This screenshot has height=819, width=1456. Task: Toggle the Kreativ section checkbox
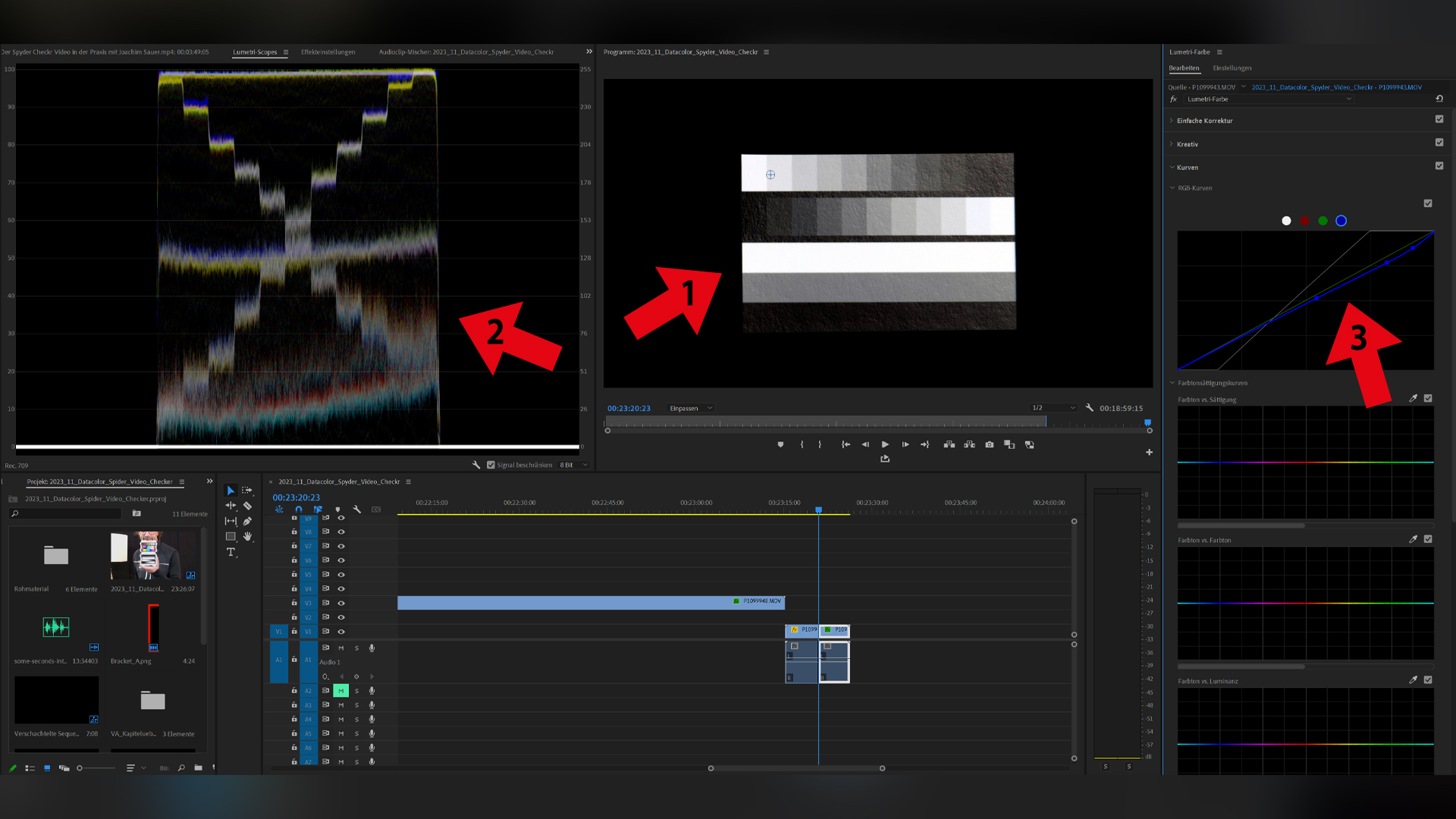pyautogui.click(x=1439, y=143)
